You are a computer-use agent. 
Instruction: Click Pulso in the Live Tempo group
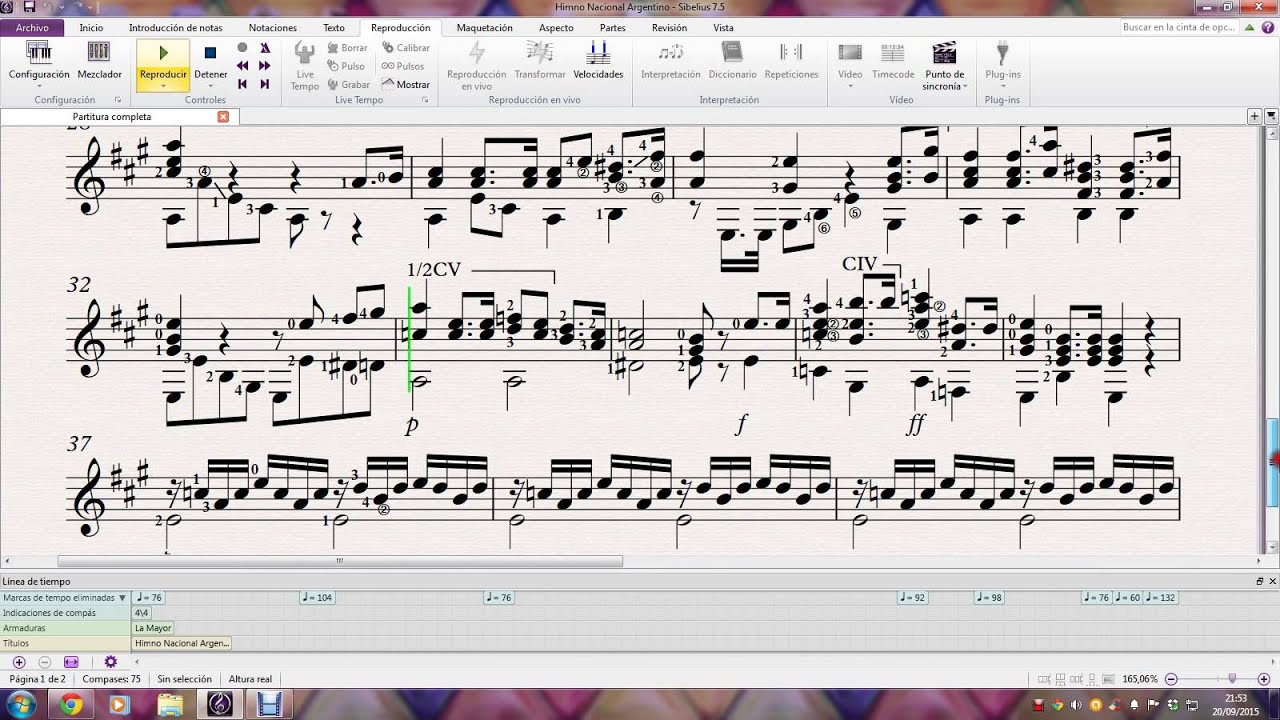coord(346,66)
